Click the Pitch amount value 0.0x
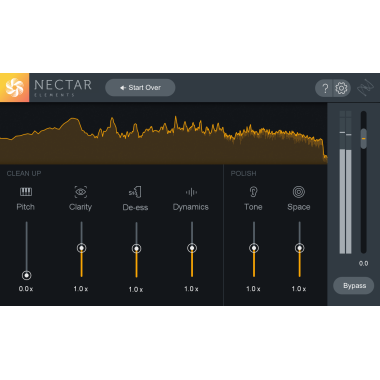Viewport: 380px width, 380px height. click(26, 289)
